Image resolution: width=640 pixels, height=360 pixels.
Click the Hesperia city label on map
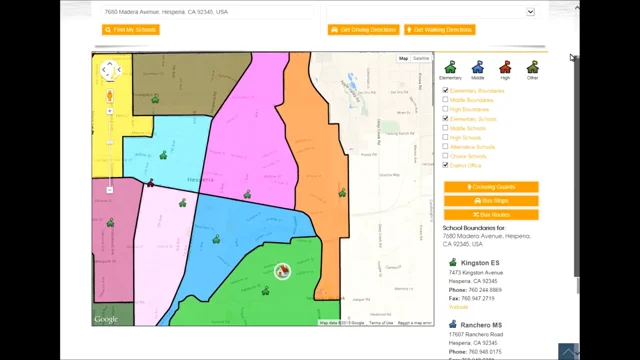[x=200, y=180]
